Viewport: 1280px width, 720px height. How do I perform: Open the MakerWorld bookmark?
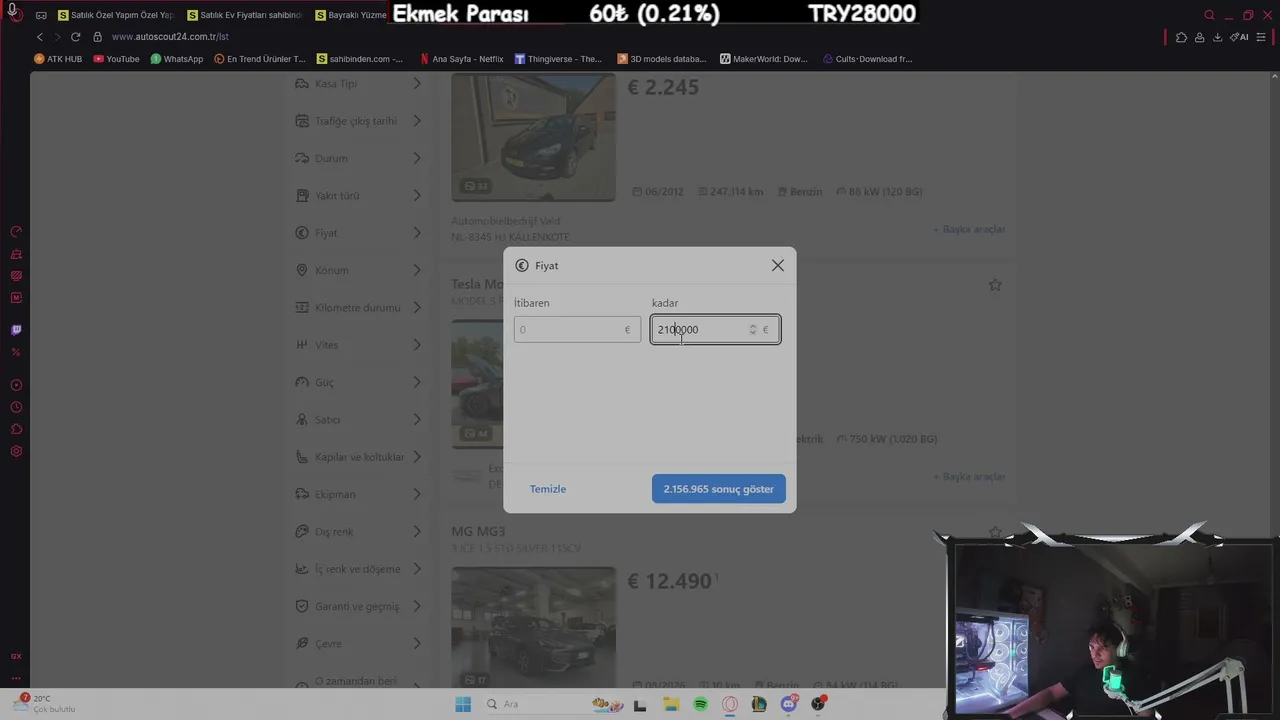pos(764,59)
